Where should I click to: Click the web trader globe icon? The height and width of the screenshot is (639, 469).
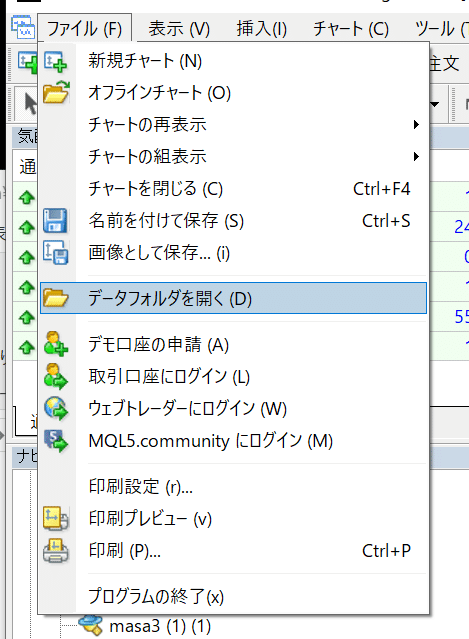(x=56, y=408)
